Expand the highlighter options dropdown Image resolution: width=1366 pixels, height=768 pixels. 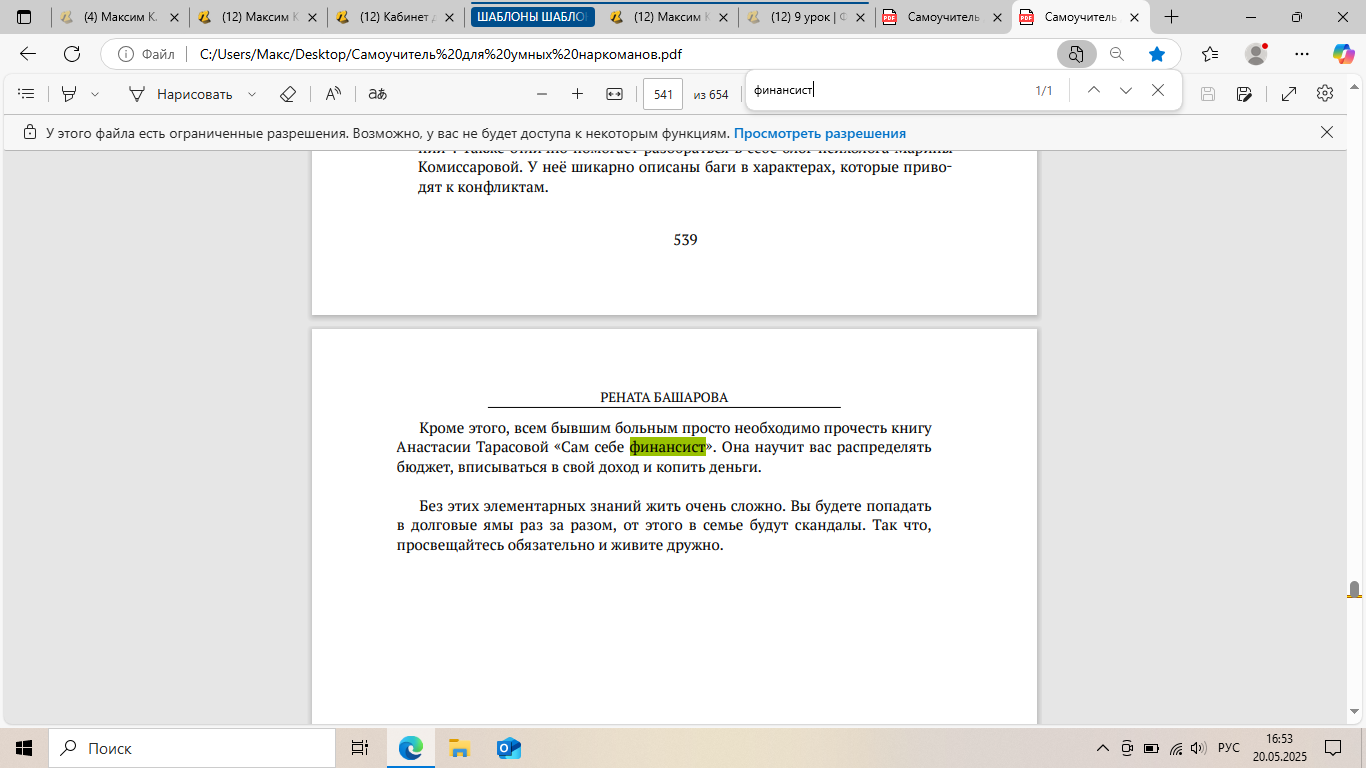tap(95, 94)
